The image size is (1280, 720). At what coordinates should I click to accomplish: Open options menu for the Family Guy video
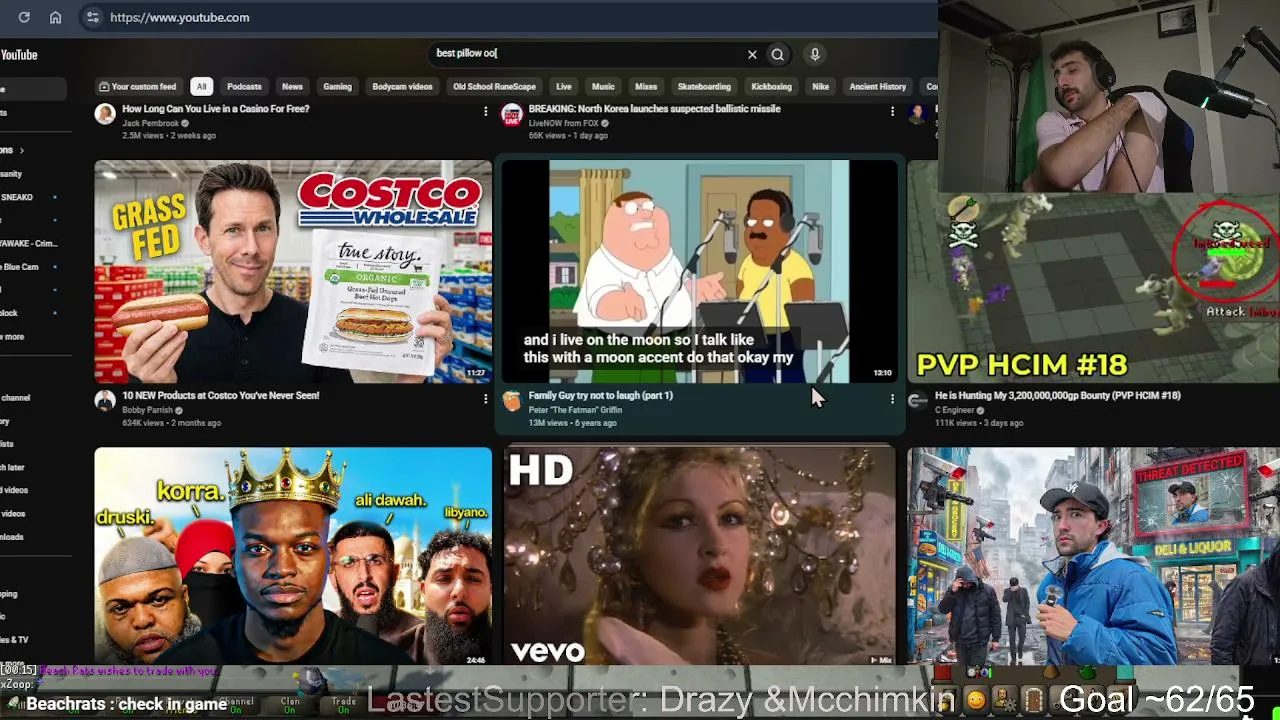pyautogui.click(x=892, y=399)
